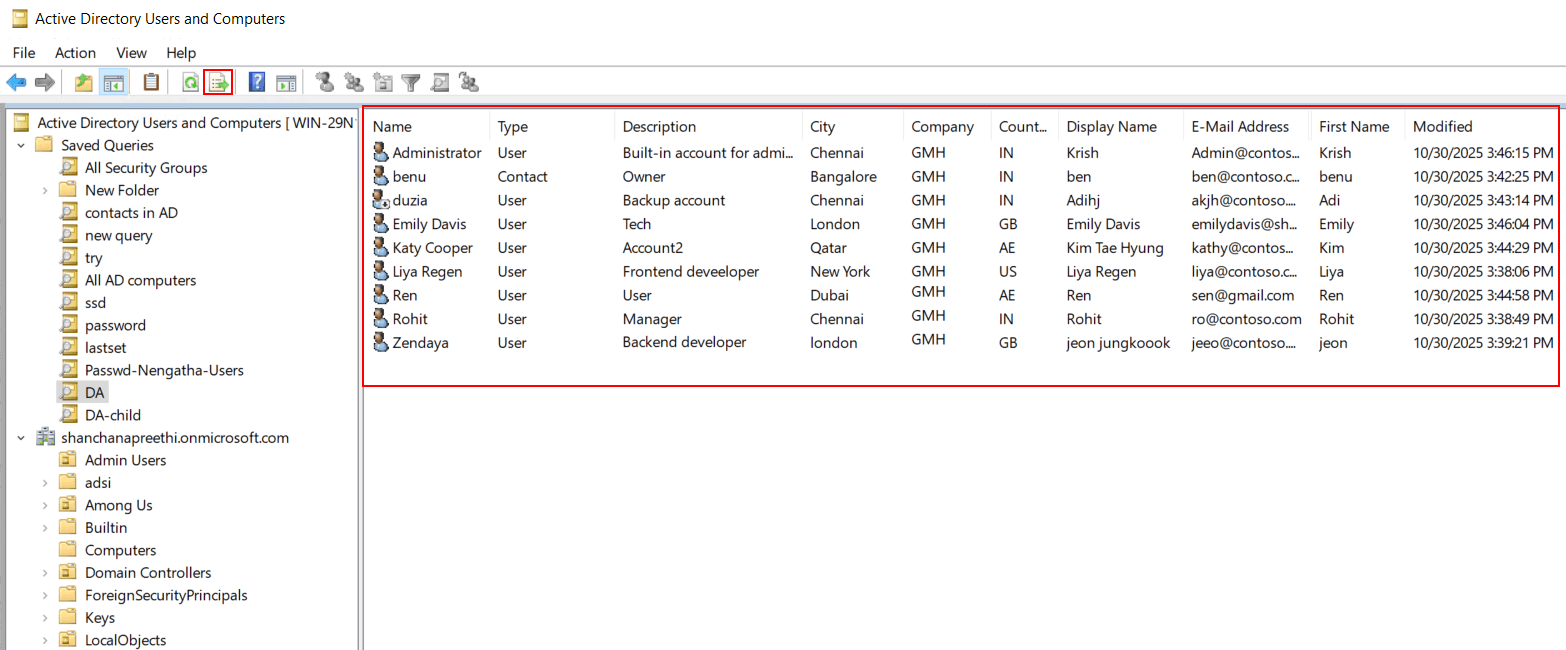The width and height of the screenshot is (1566, 650).
Task: Refresh the current query results
Action: (190, 82)
